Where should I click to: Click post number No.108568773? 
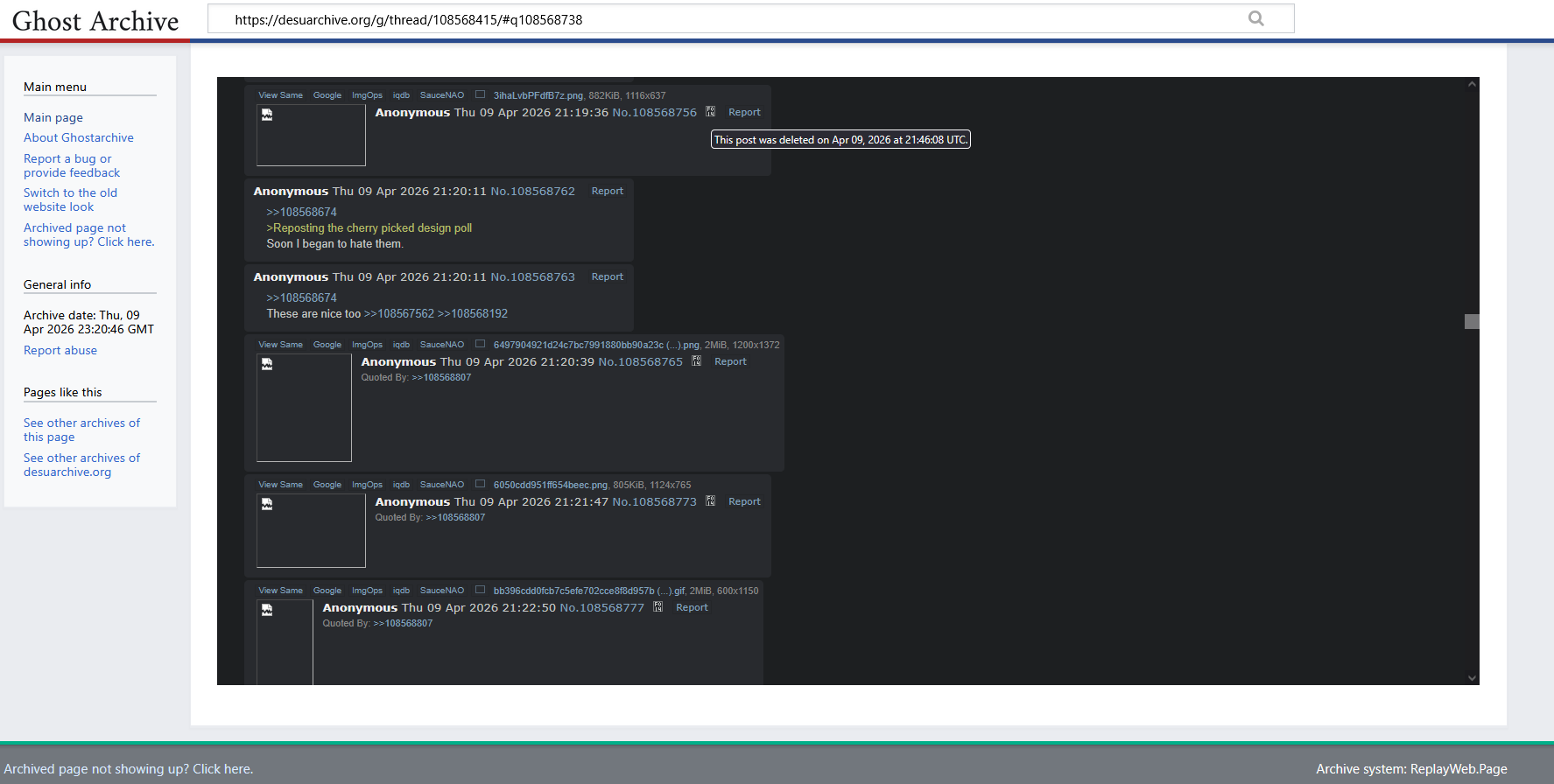coord(655,501)
